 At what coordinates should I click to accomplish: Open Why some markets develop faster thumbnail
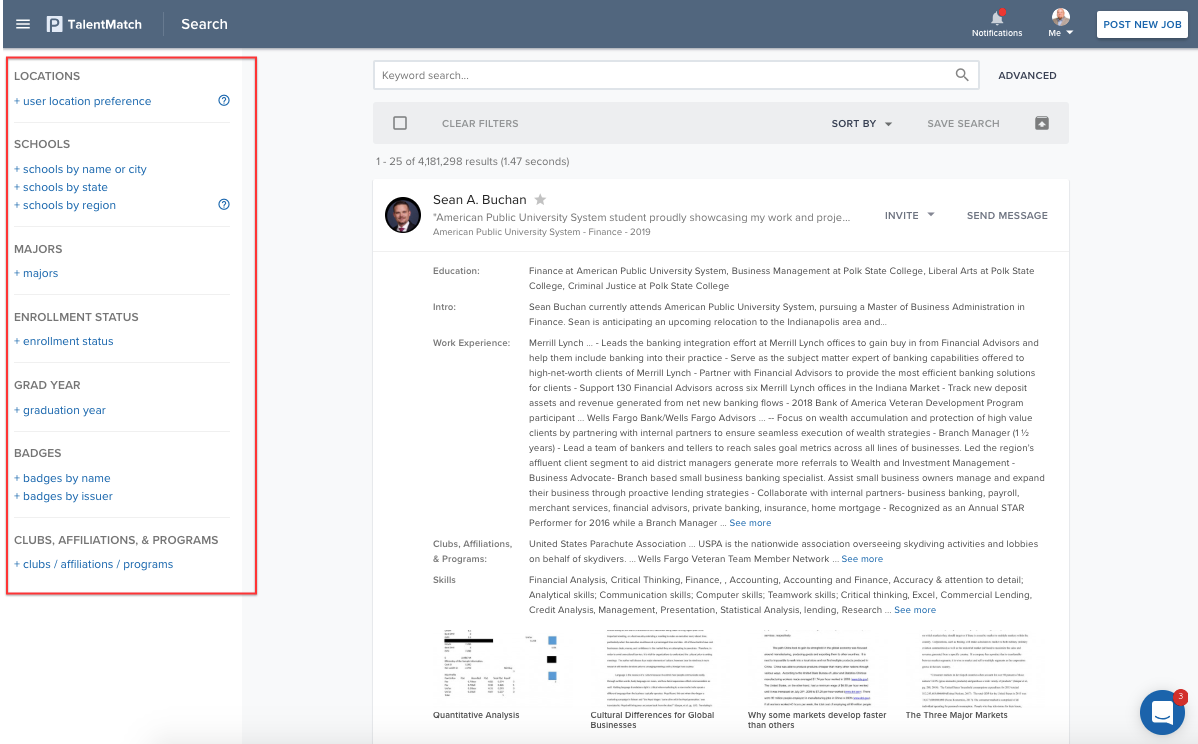click(x=817, y=670)
